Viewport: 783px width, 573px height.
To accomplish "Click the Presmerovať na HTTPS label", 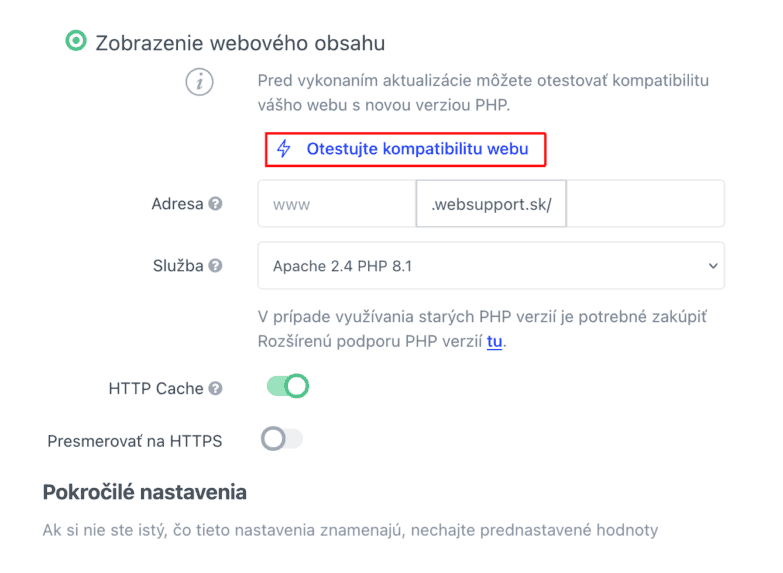I will click(135, 441).
